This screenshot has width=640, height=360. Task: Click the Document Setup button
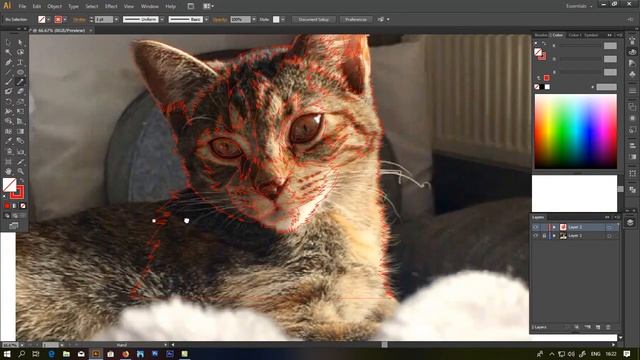[x=313, y=20]
